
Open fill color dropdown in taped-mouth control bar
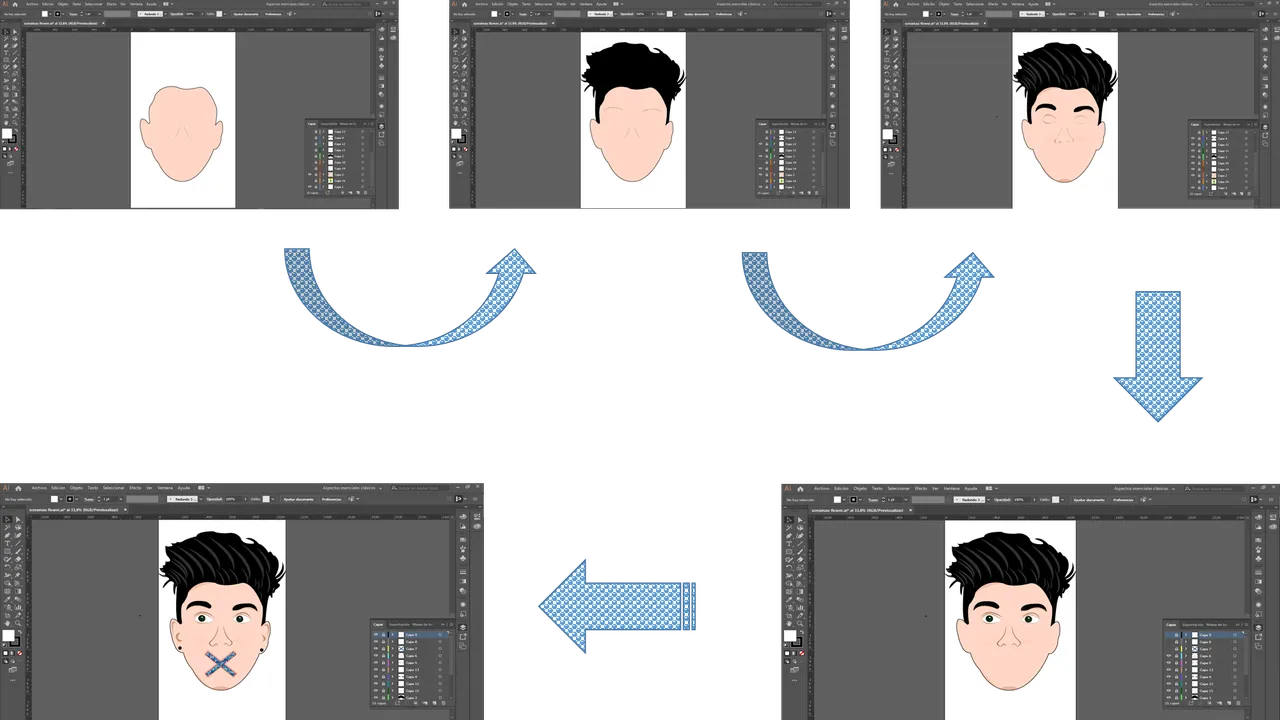(61, 499)
